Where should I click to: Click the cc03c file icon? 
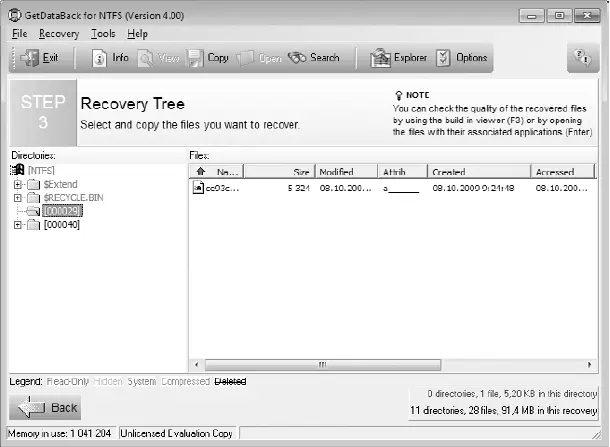(x=198, y=188)
